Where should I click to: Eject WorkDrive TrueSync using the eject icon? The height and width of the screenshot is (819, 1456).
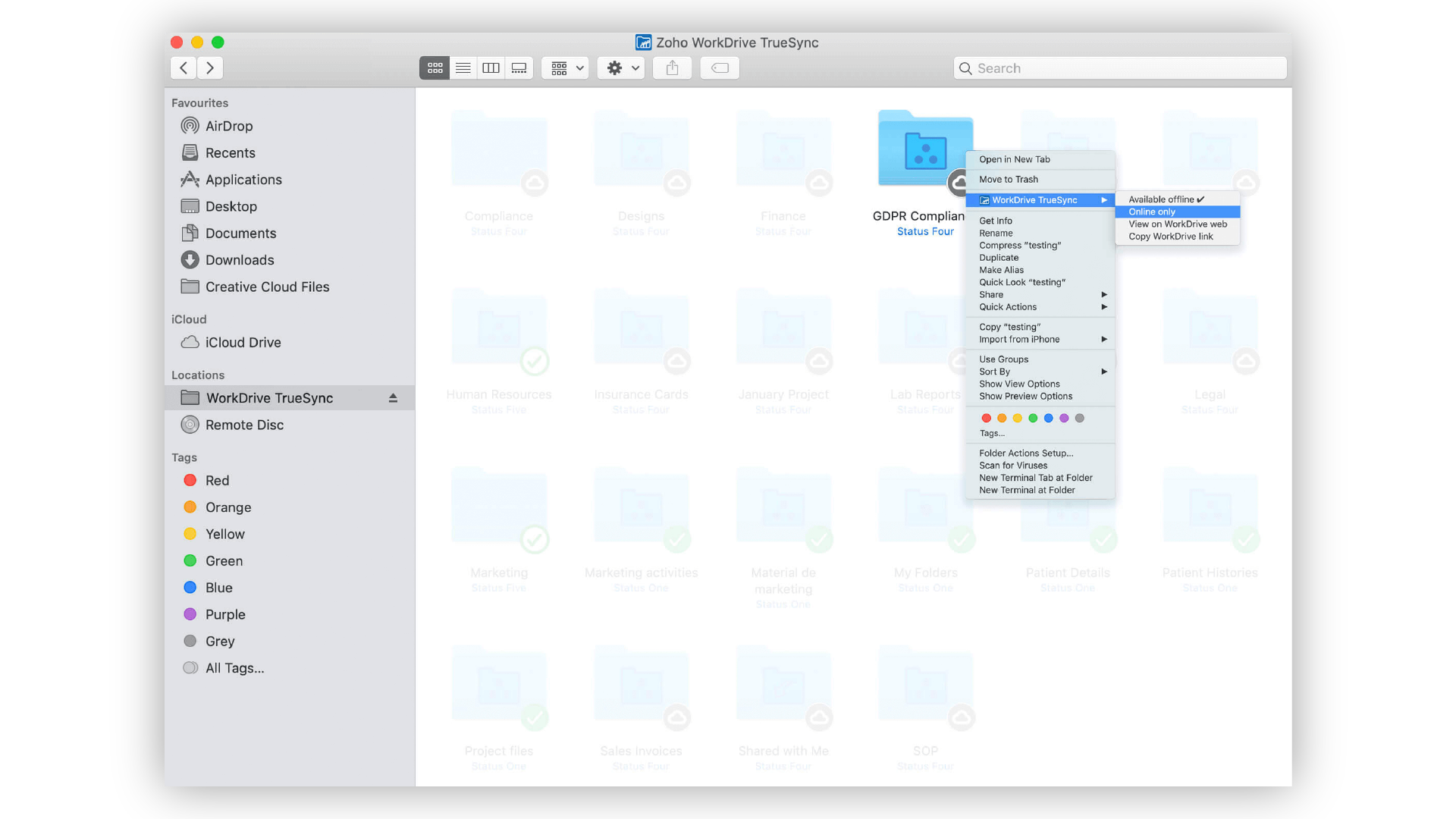393,397
